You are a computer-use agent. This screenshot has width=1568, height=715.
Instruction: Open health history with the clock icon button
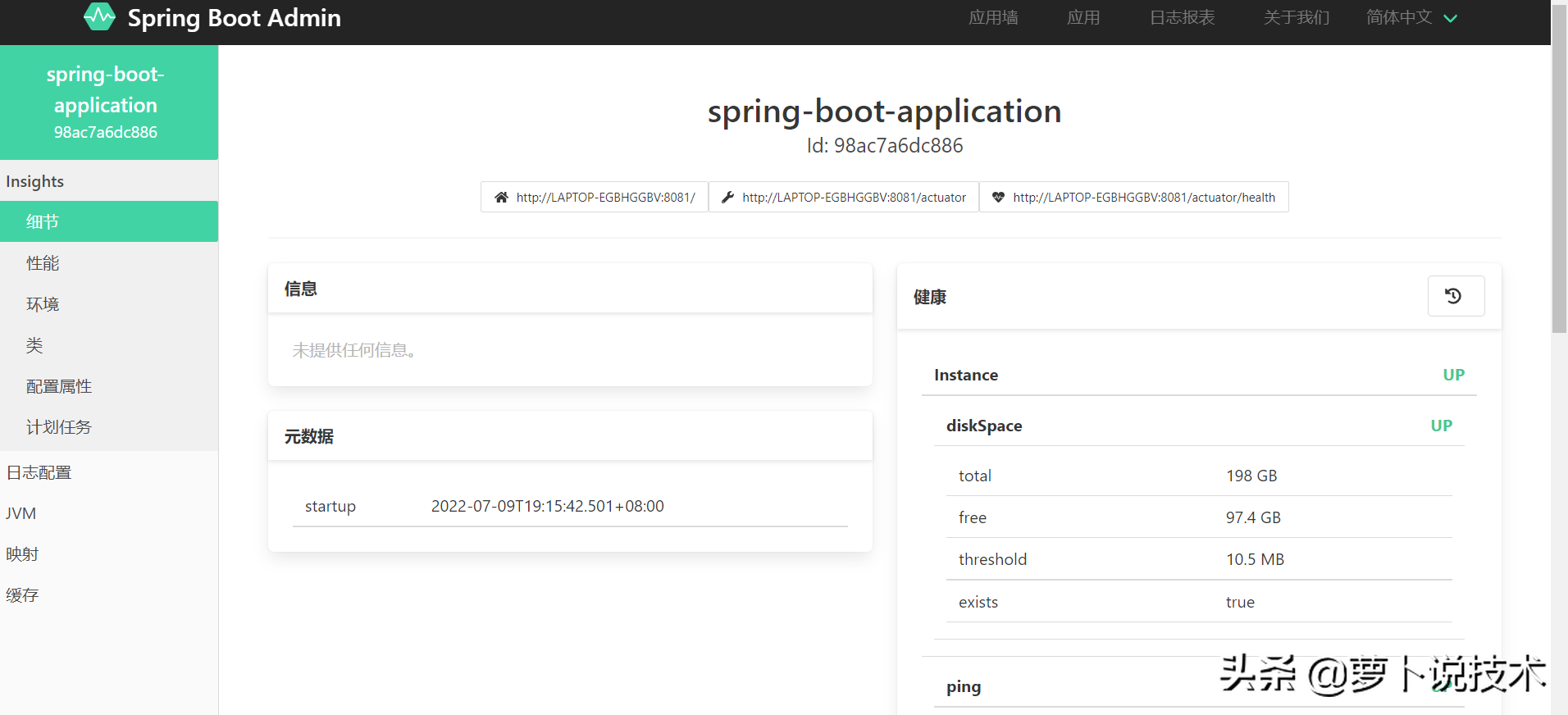(x=1456, y=296)
